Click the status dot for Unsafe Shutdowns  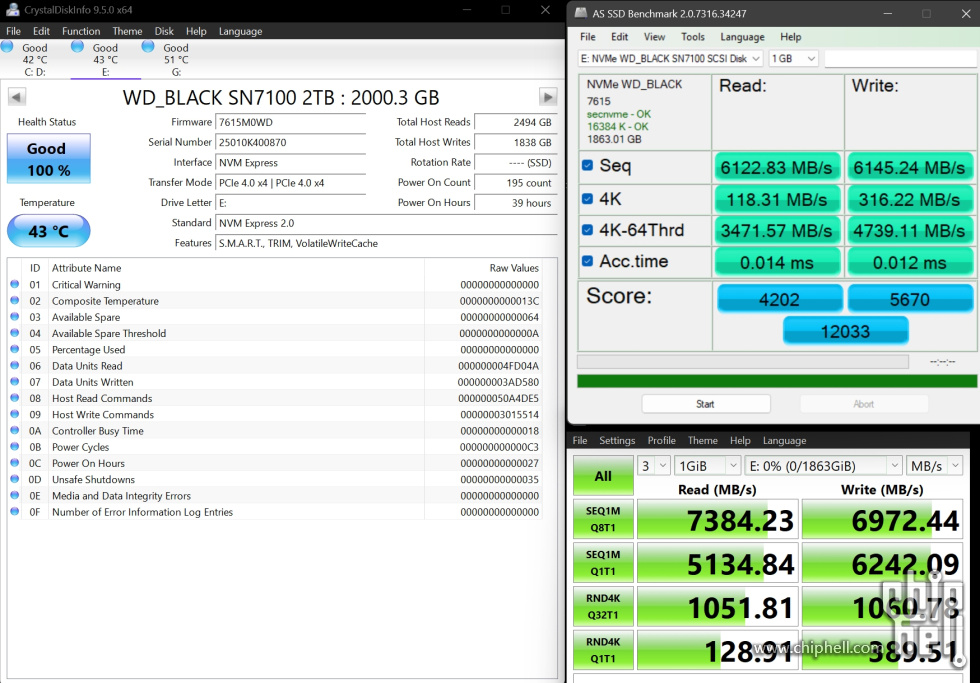[14, 479]
